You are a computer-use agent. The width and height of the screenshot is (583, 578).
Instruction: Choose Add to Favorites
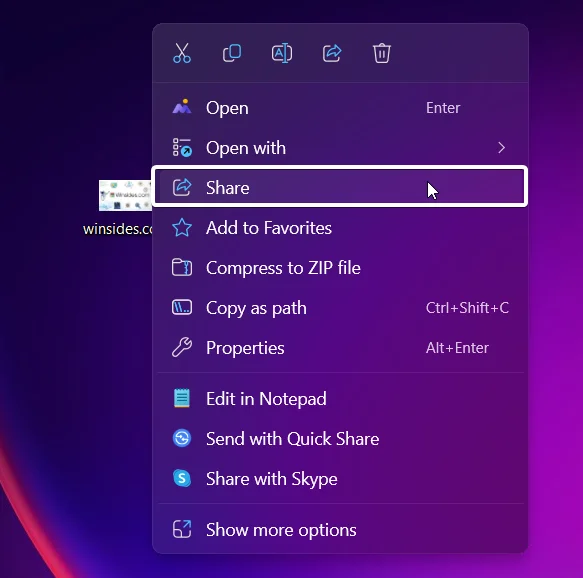[340, 228]
